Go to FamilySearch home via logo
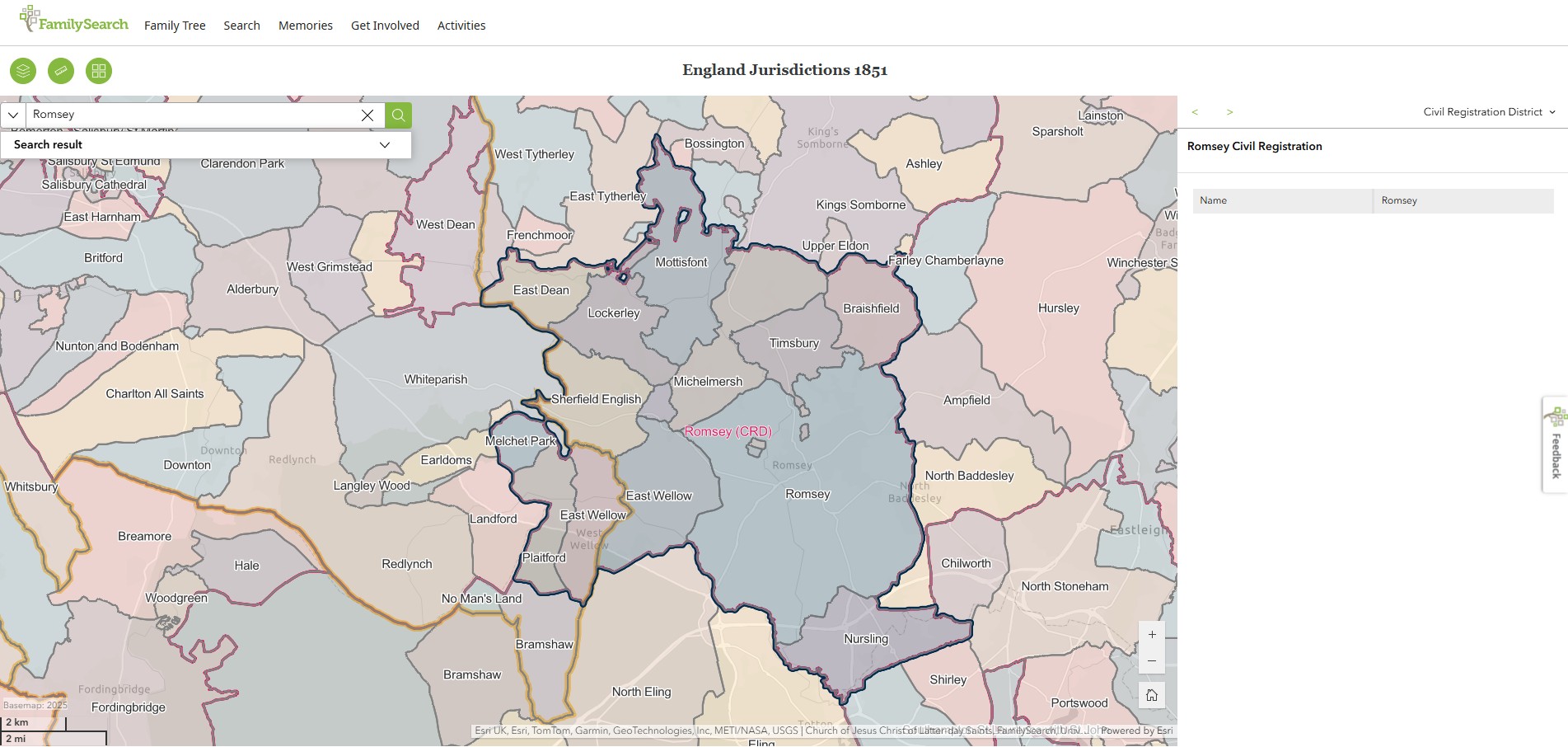The width and height of the screenshot is (1568, 747). (74, 21)
